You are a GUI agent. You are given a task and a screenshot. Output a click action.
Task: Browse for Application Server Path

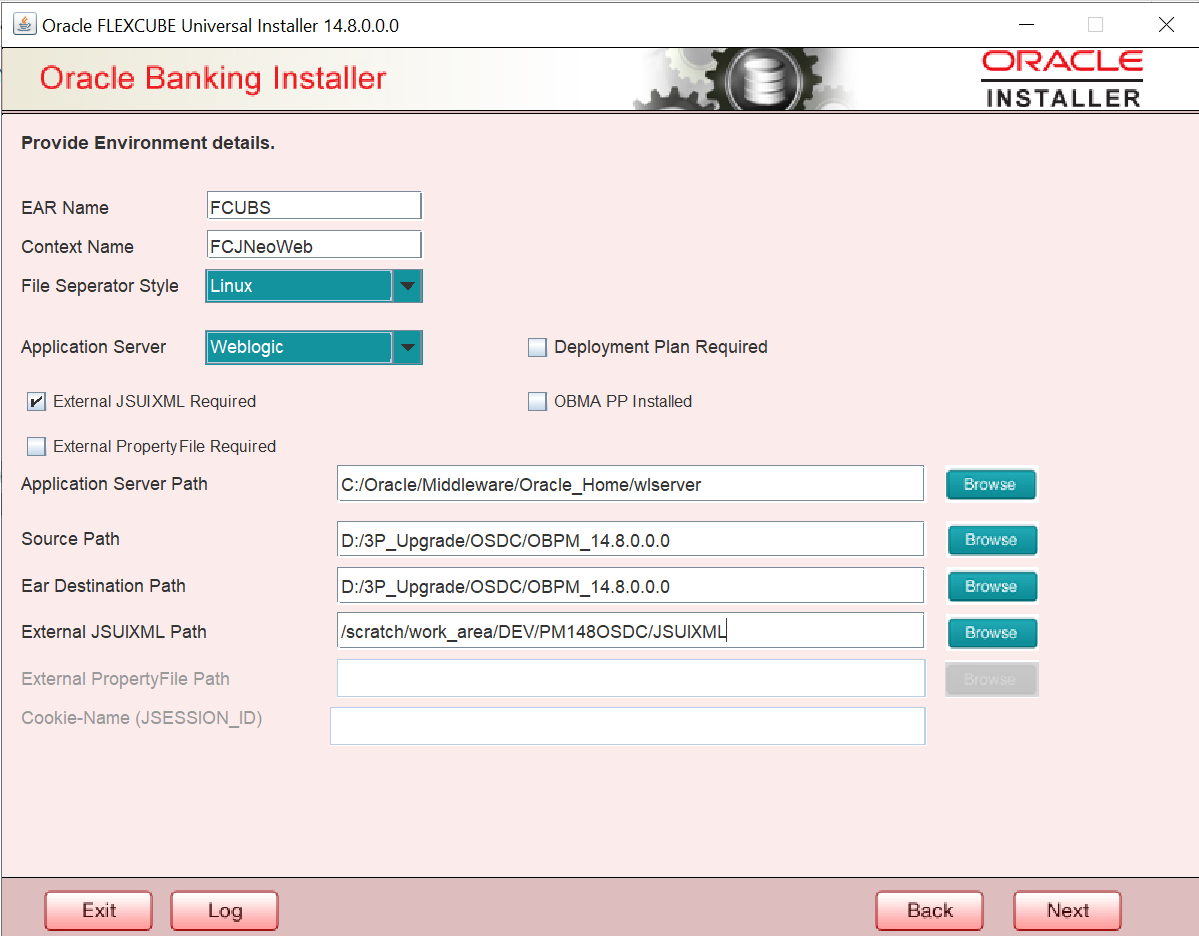point(991,484)
